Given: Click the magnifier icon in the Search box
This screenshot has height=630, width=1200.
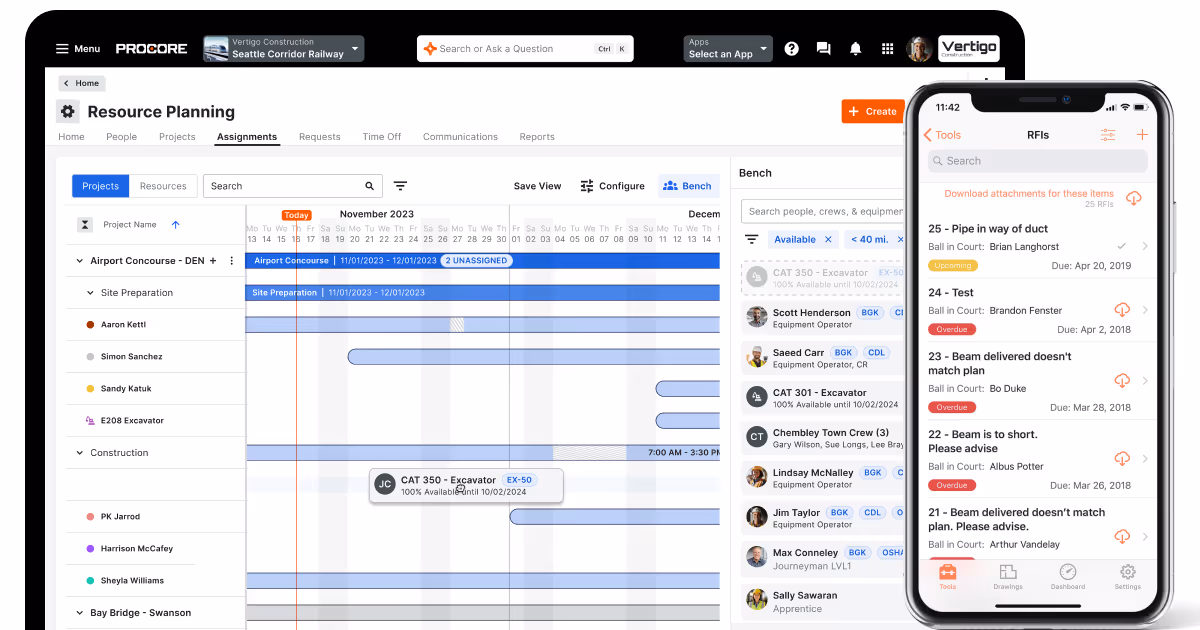Looking at the screenshot, I should tap(369, 186).
